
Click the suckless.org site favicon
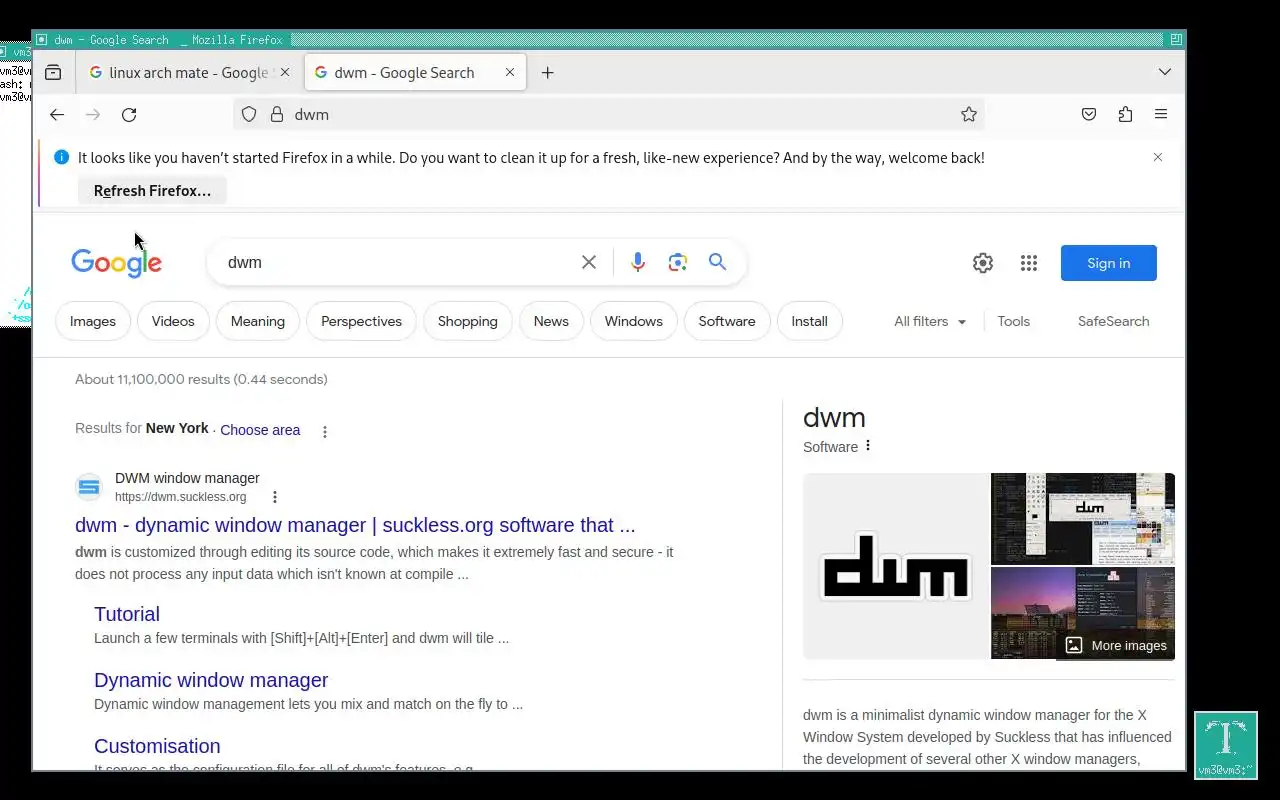[x=89, y=487]
